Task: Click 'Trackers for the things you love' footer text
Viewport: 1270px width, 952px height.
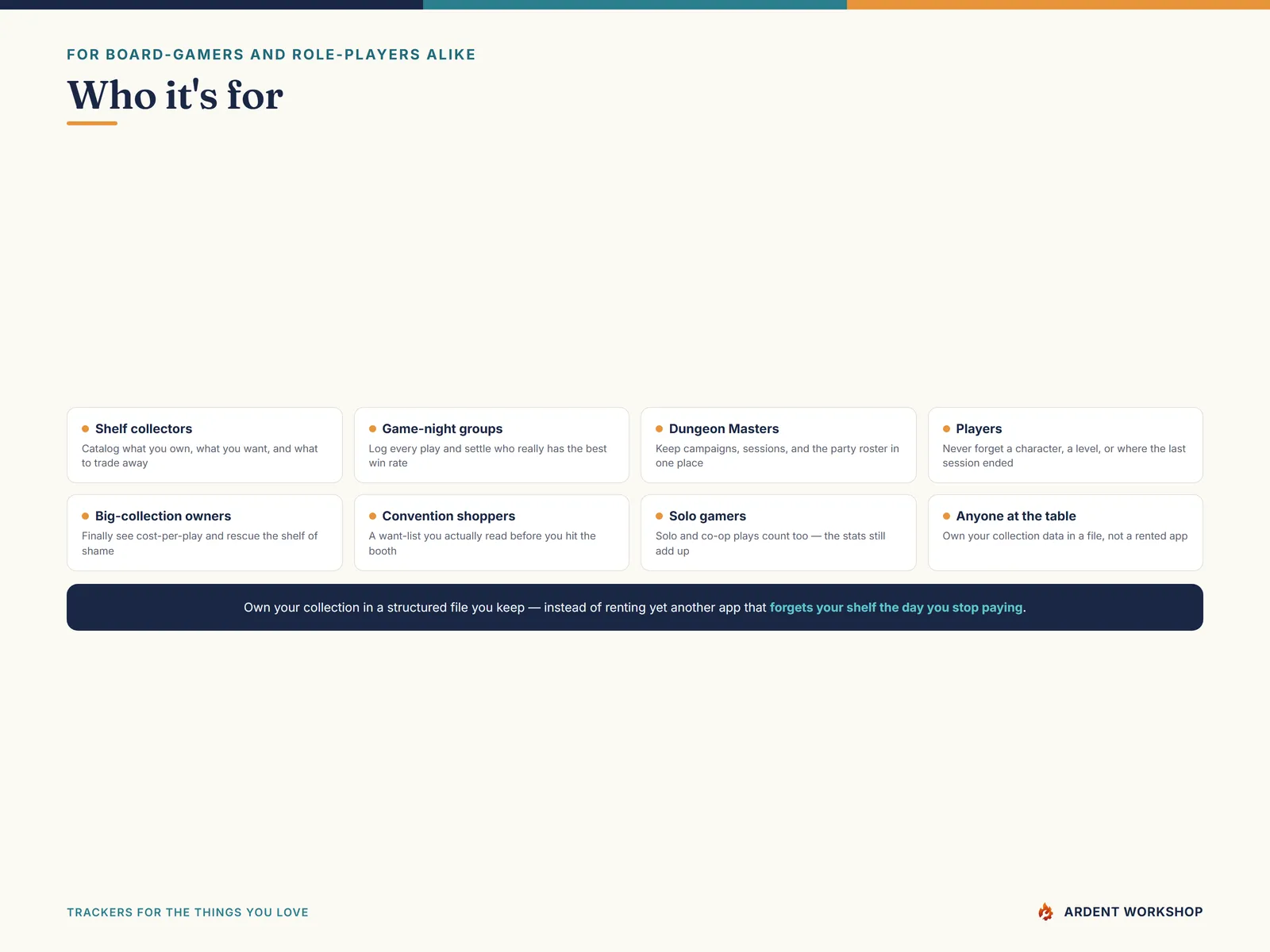Action: point(187,912)
